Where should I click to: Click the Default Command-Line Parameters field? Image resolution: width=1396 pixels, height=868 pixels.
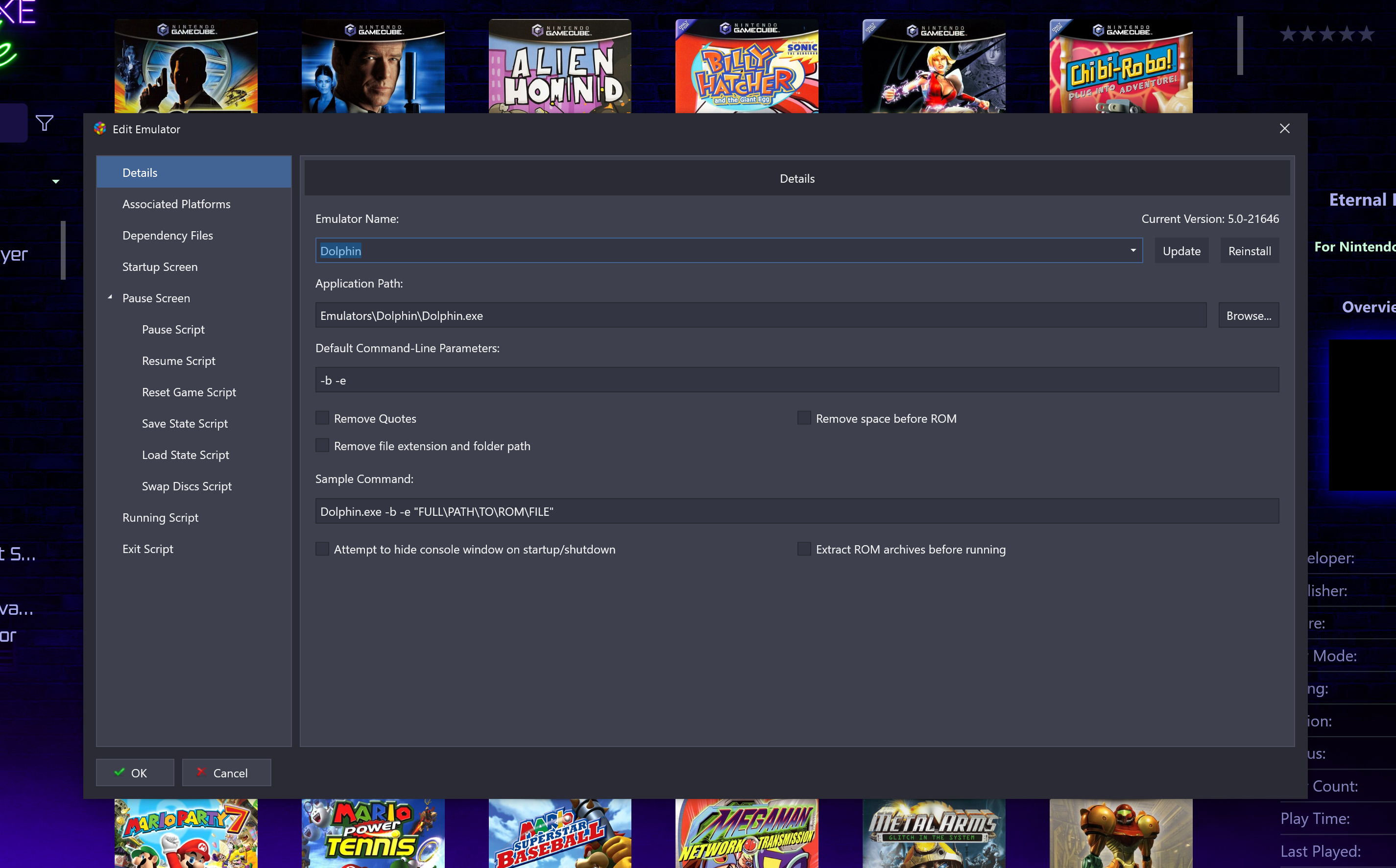click(x=797, y=380)
